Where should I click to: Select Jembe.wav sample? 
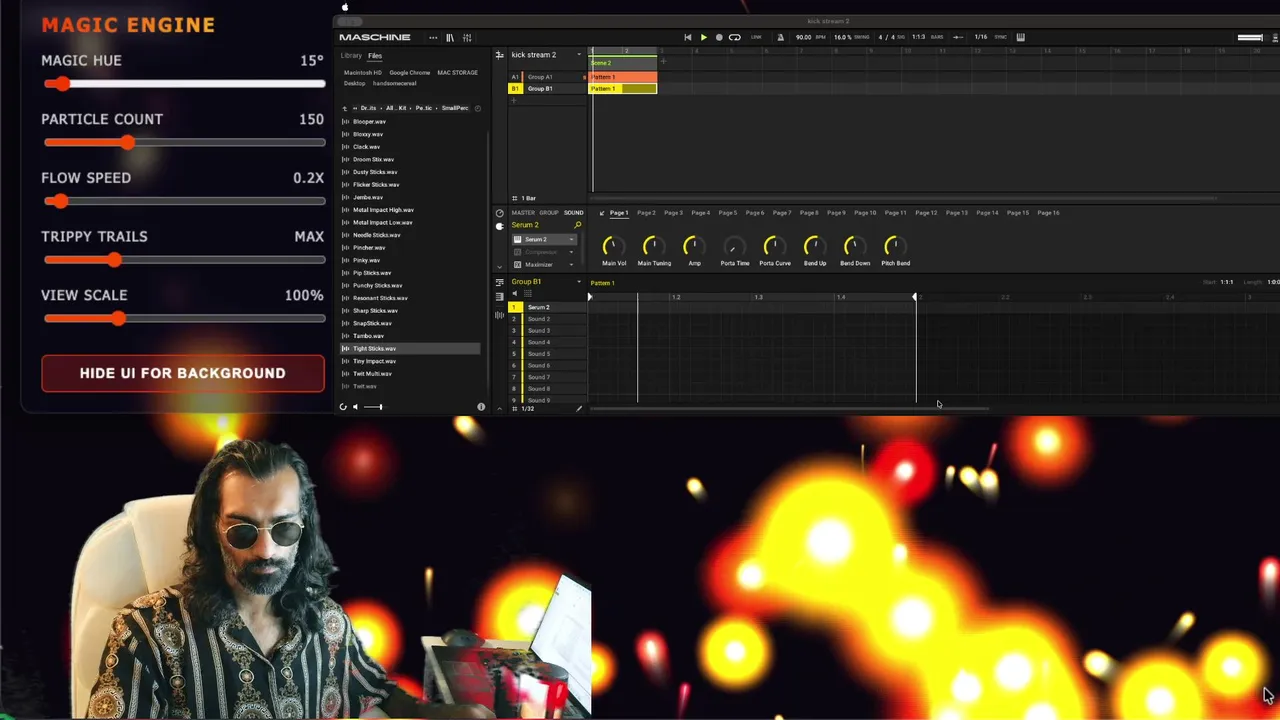pos(410,197)
